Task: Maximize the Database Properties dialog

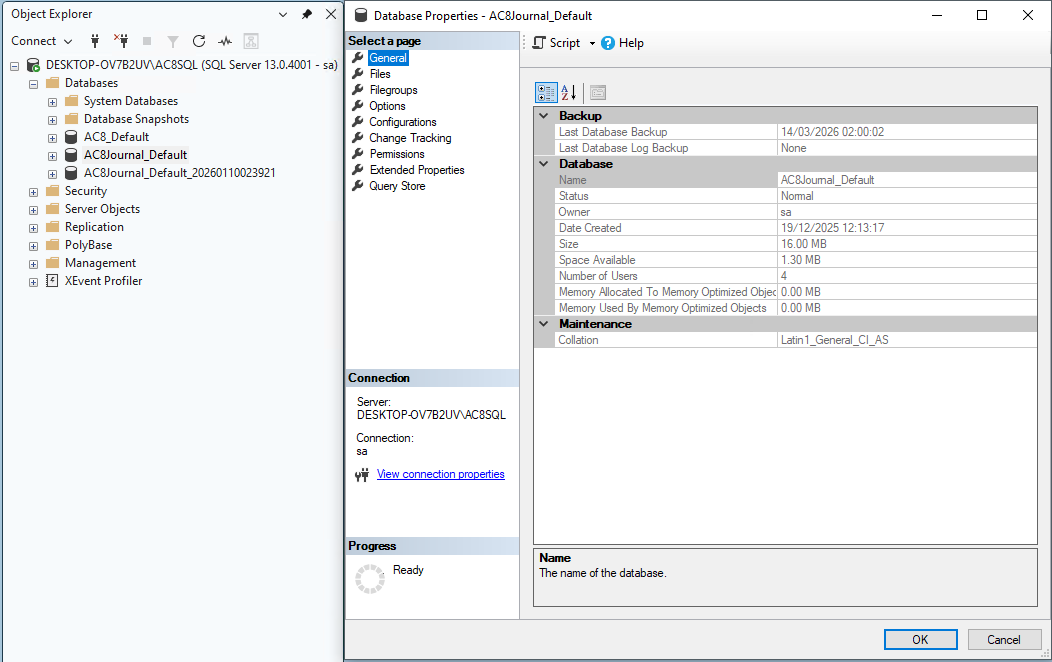Action: pos(982,15)
